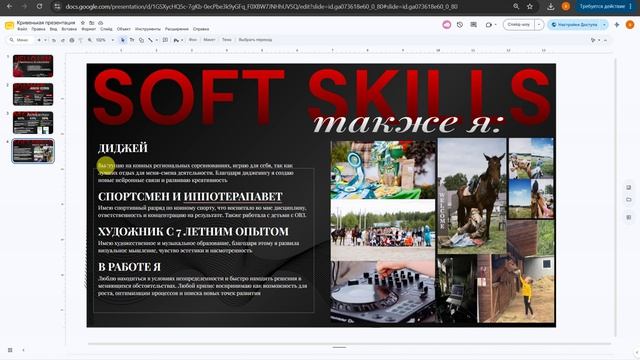Select the Line tool
Image resolution: width=640 pixels, height=360 pixels.
[x=150, y=40]
